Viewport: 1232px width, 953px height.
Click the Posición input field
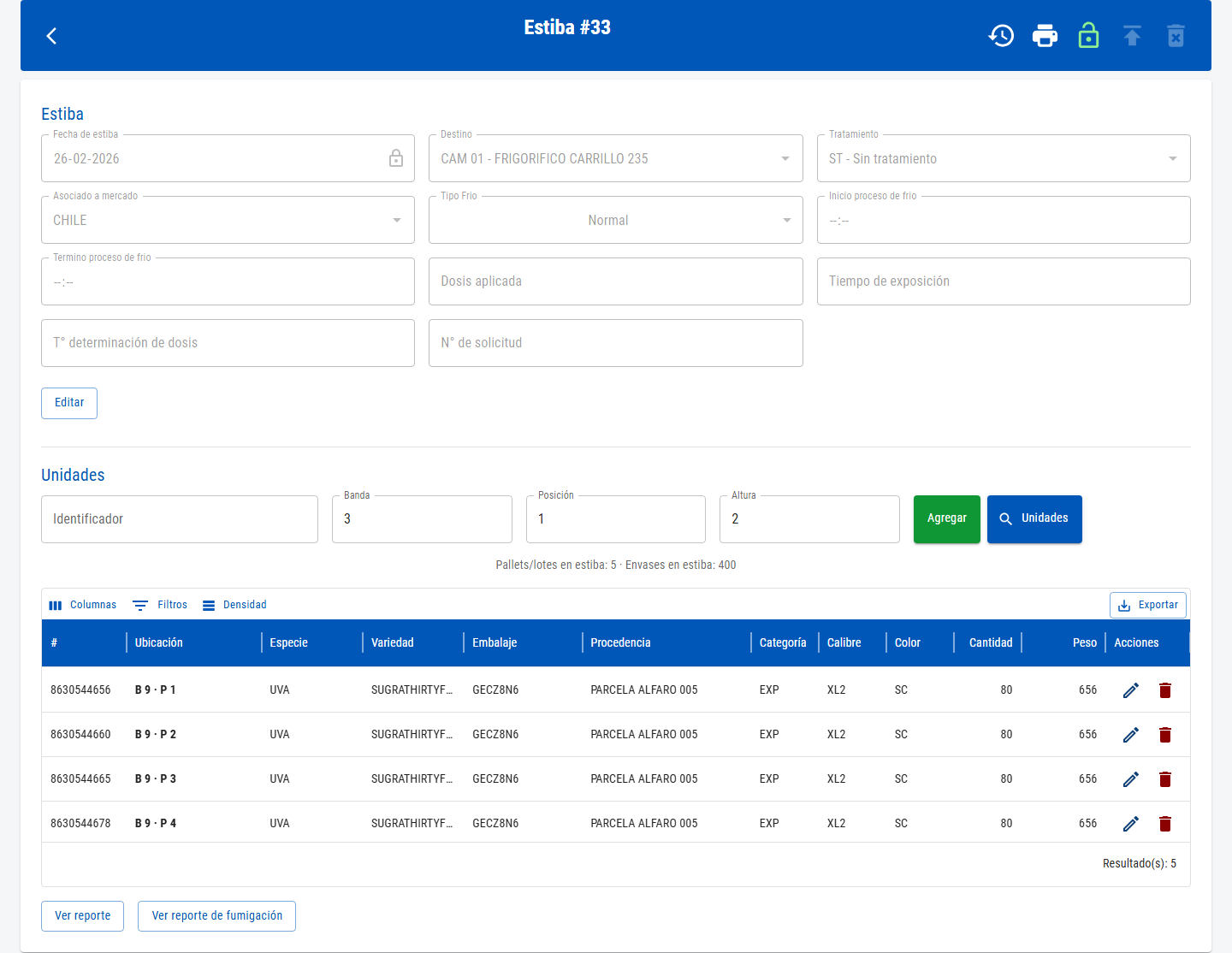(x=616, y=519)
